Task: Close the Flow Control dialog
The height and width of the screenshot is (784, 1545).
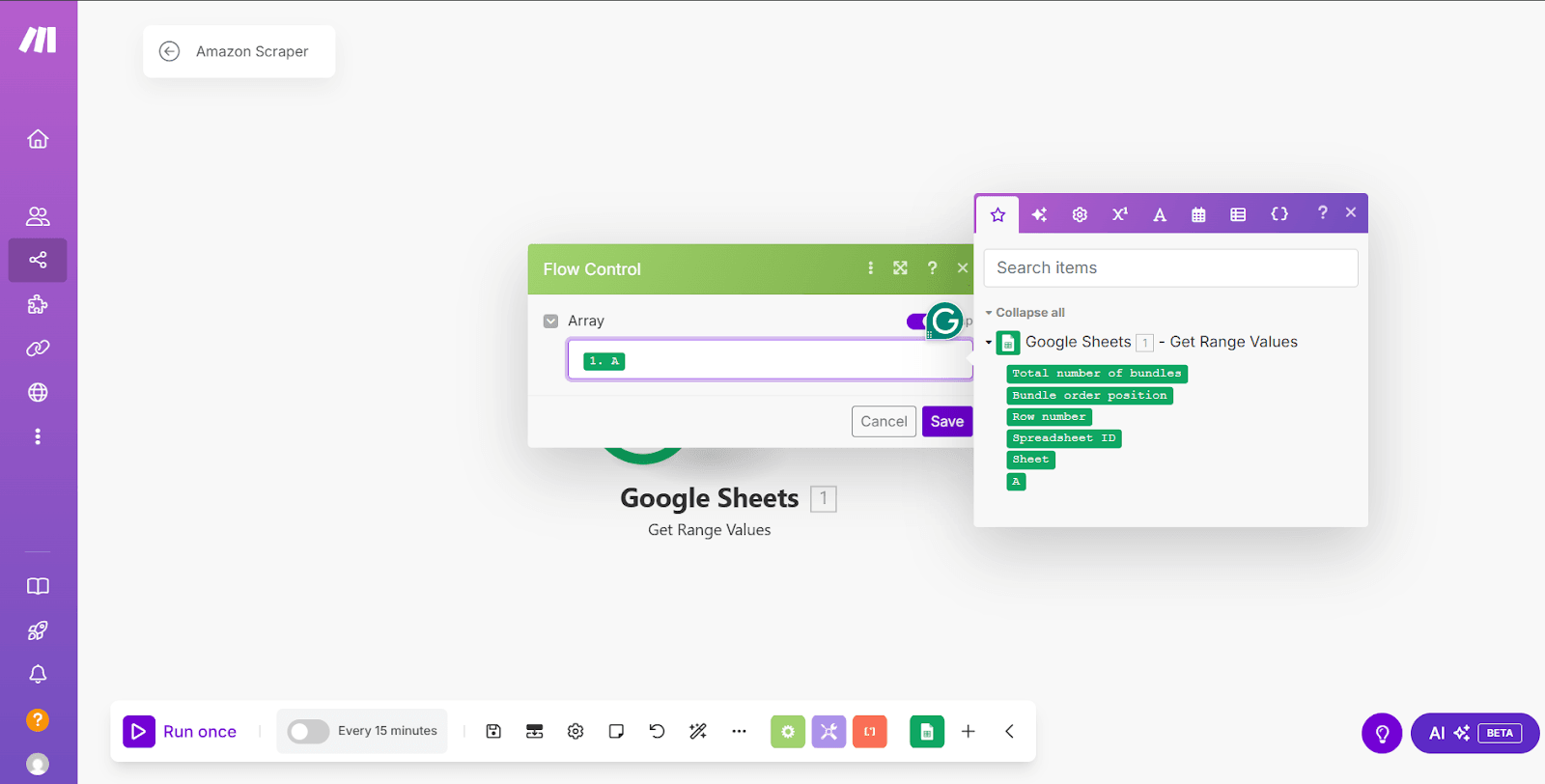Action: click(x=963, y=268)
